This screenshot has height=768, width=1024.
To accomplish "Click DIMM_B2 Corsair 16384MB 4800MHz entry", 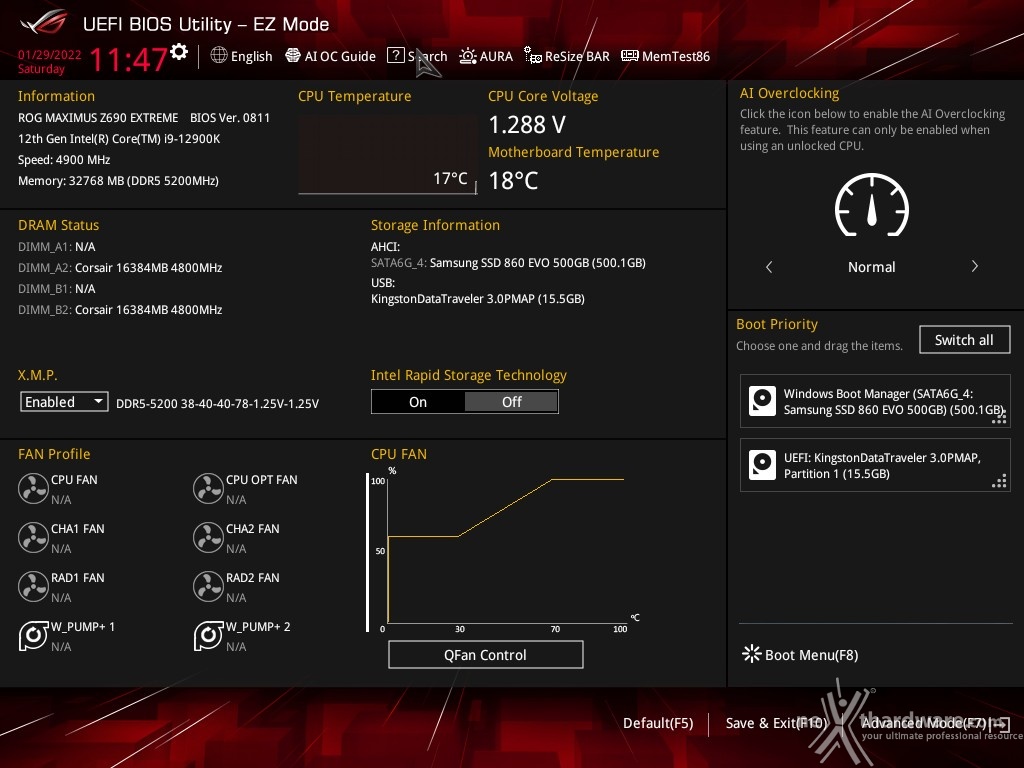I will 120,310.
